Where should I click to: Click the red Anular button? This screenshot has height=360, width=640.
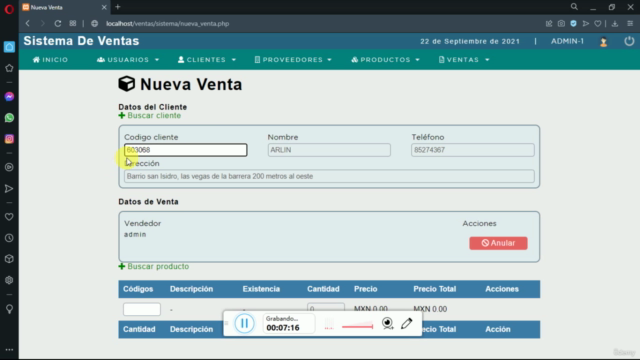(498, 243)
